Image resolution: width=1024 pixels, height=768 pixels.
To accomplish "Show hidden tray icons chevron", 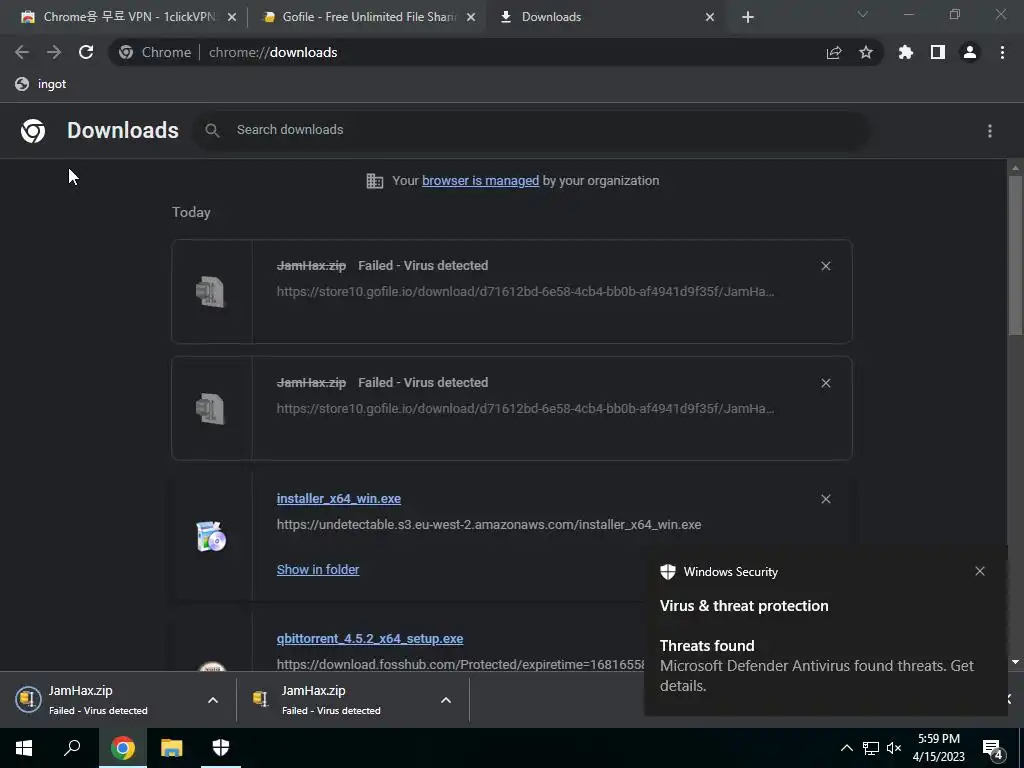I will 846,748.
